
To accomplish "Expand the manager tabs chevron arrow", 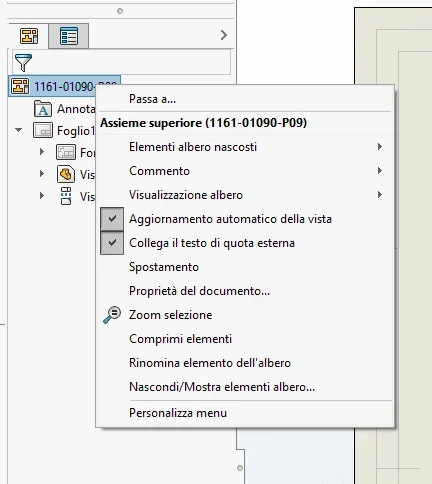I will (x=224, y=35).
